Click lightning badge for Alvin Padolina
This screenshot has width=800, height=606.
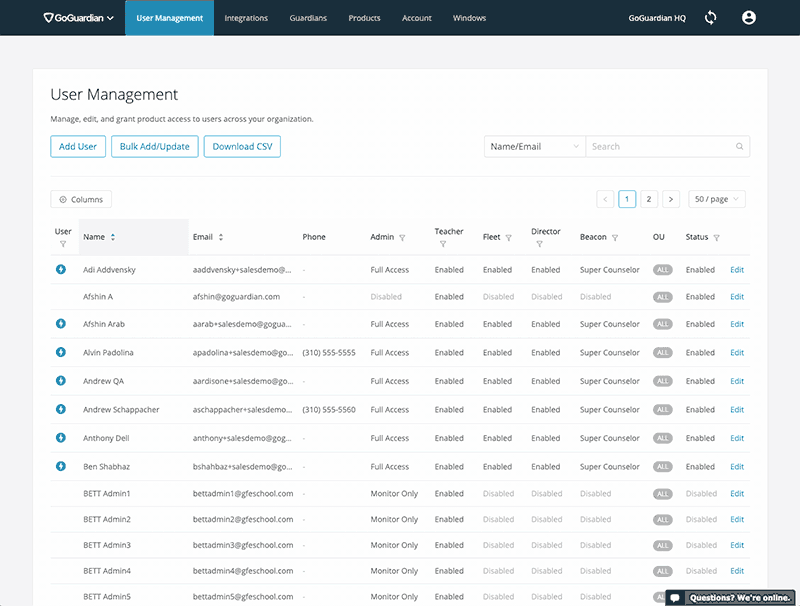(x=61, y=352)
